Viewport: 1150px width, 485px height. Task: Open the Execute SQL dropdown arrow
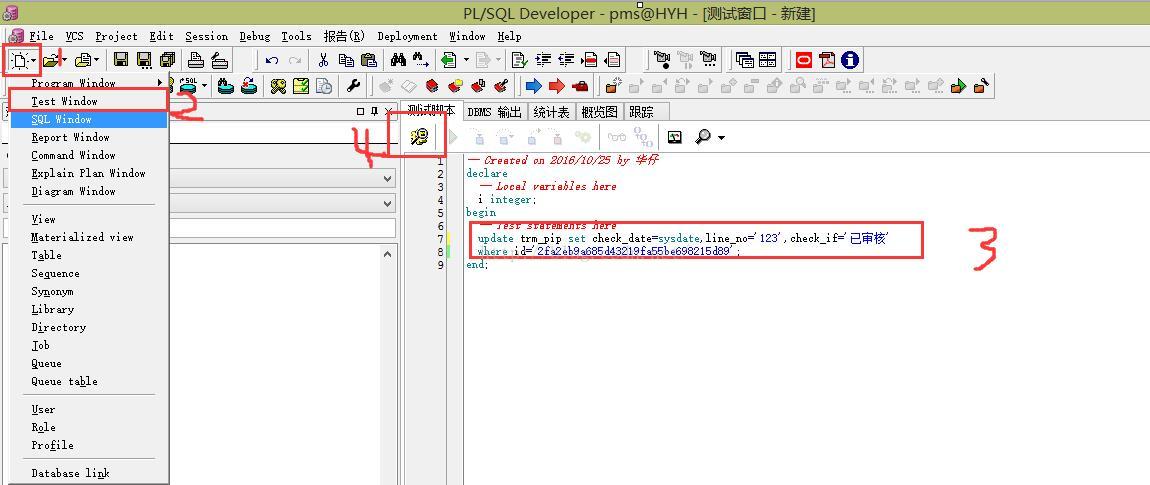click(203, 86)
